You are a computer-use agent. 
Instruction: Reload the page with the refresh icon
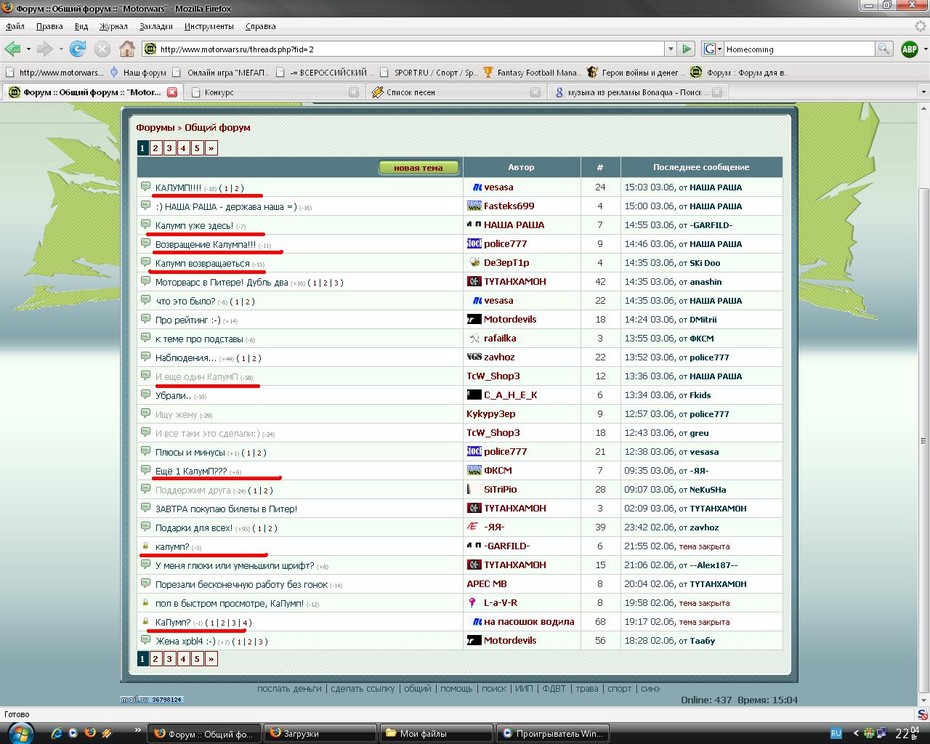click(78, 49)
